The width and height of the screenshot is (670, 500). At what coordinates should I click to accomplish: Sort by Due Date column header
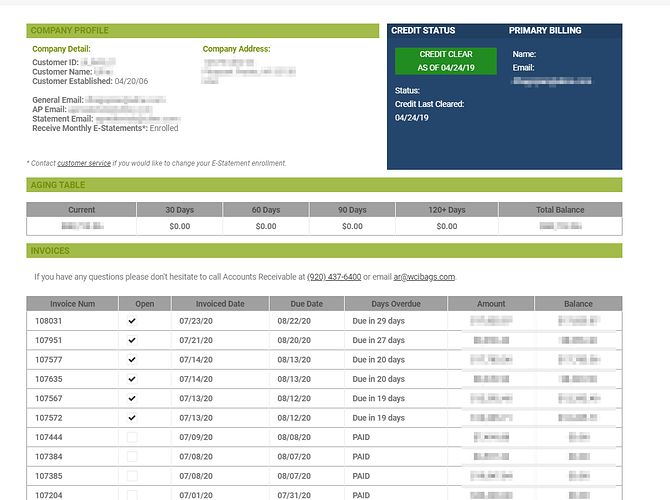[307, 304]
